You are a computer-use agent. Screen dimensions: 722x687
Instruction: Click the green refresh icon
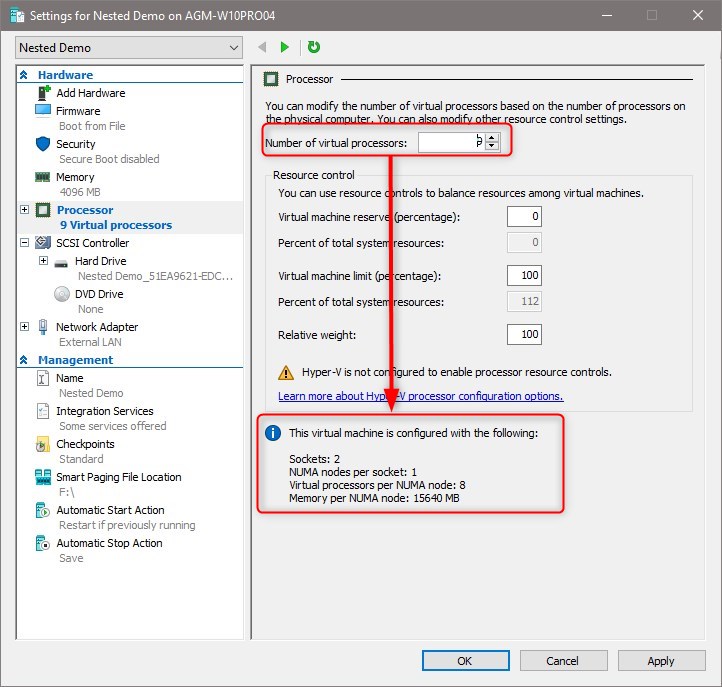[x=314, y=47]
